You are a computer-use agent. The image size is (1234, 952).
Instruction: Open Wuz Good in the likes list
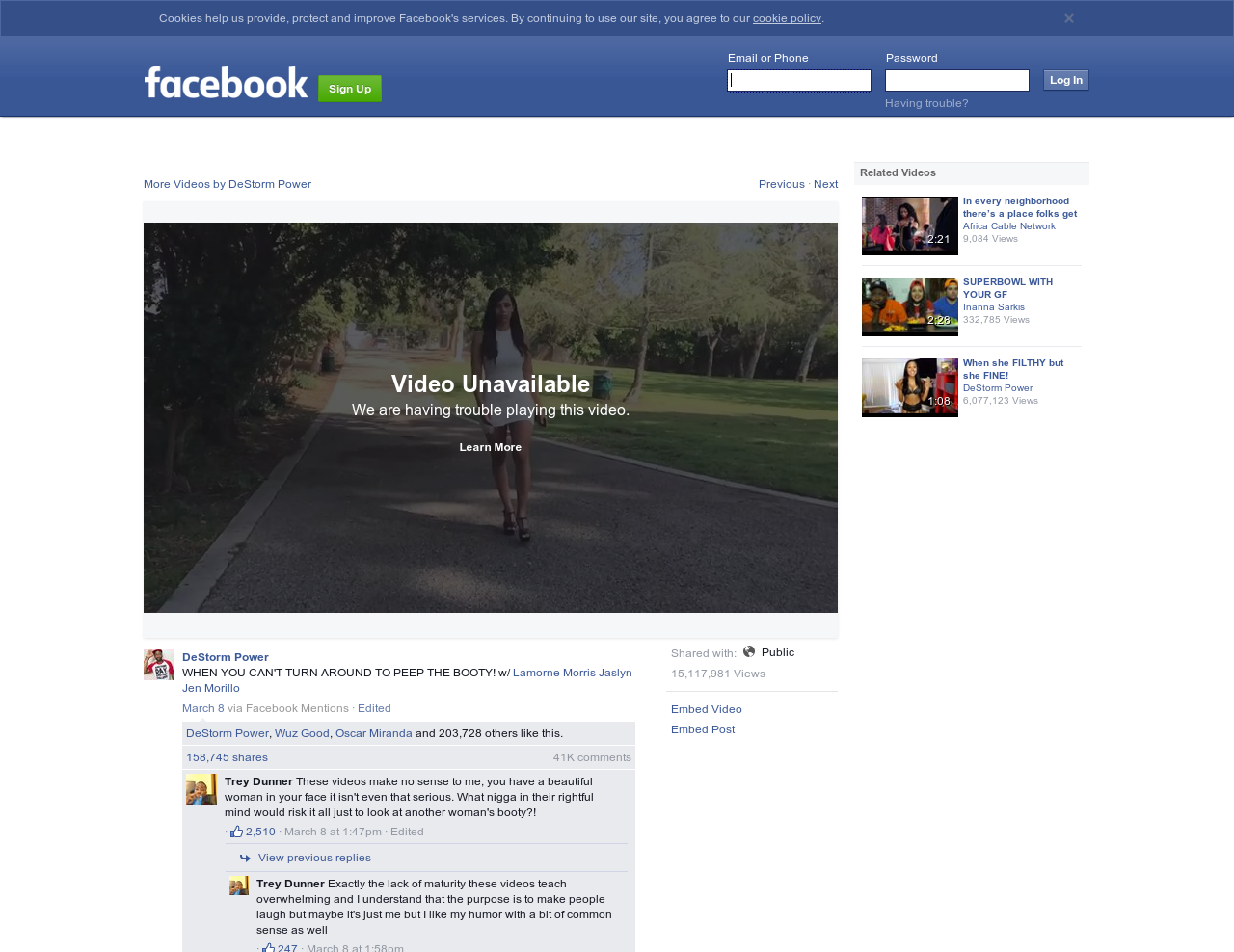coord(302,733)
